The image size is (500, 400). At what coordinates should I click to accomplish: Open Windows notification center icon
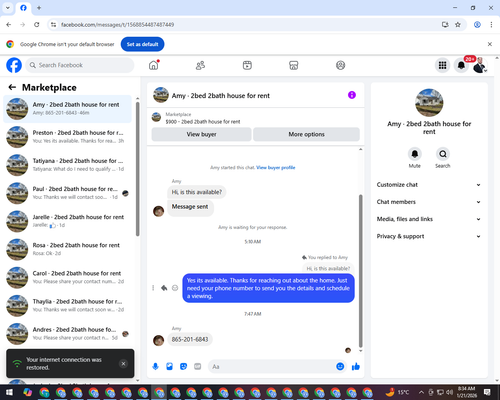point(487,392)
